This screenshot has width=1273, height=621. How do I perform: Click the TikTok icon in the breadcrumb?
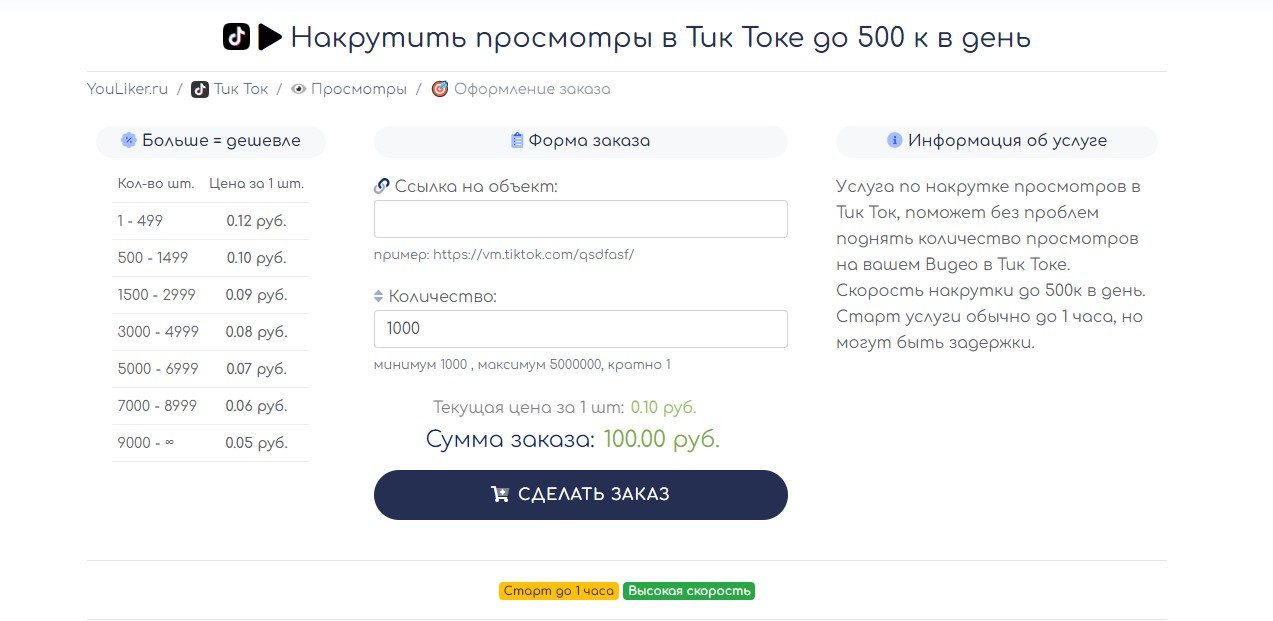point(200,89)
